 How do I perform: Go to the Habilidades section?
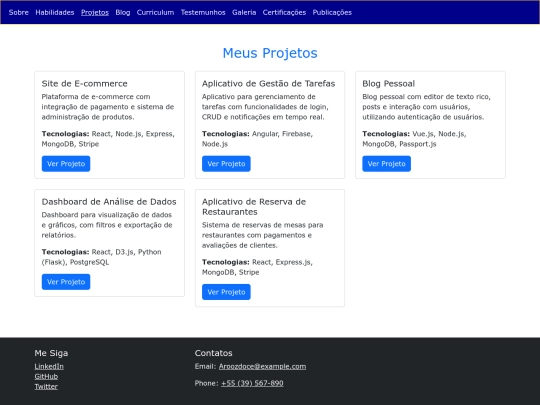point(55,12)
